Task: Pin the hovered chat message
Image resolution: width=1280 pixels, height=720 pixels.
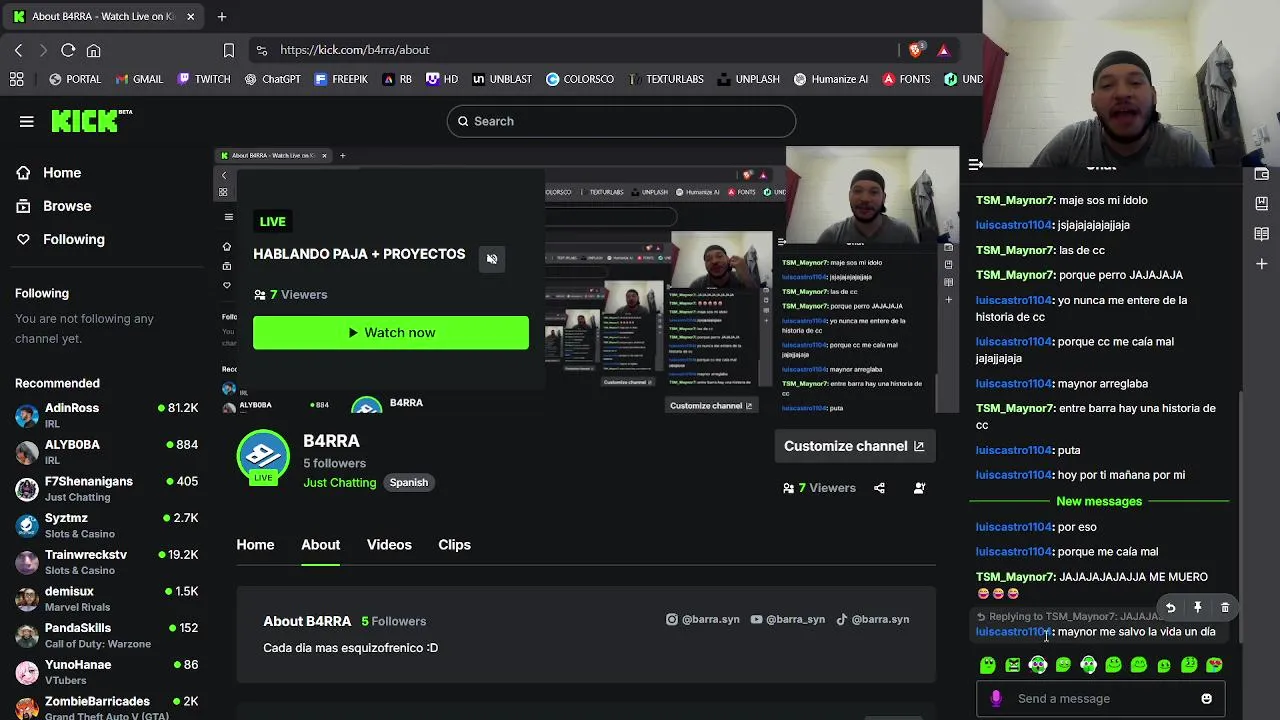Action: pyautogui.click(x=1197, y=607)
